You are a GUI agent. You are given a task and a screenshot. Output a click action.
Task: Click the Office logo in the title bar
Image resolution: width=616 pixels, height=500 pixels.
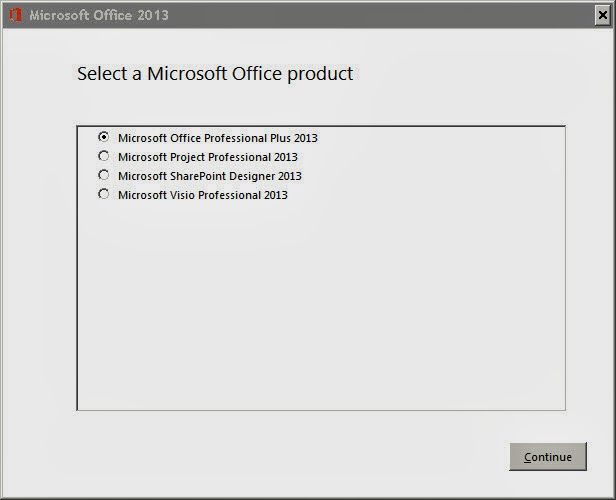(15, 15)
